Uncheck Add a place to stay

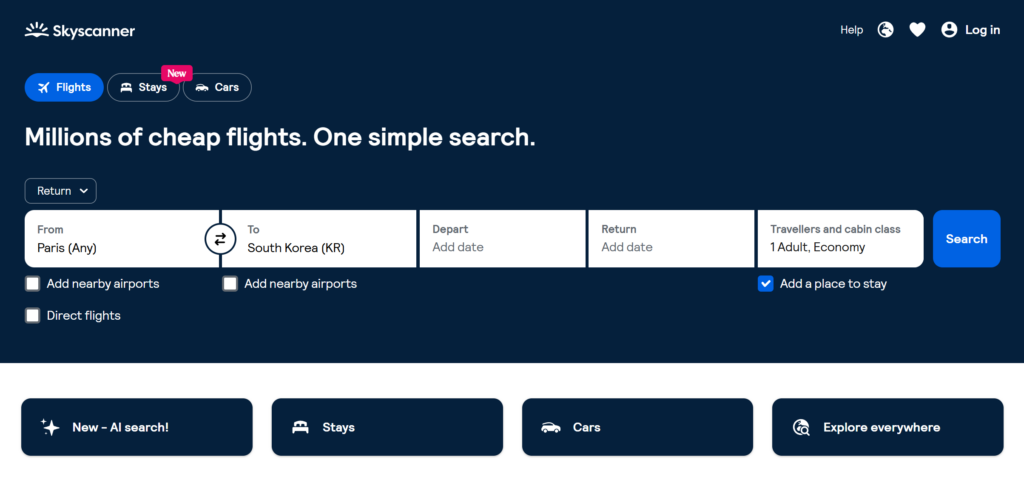[765, 284]
